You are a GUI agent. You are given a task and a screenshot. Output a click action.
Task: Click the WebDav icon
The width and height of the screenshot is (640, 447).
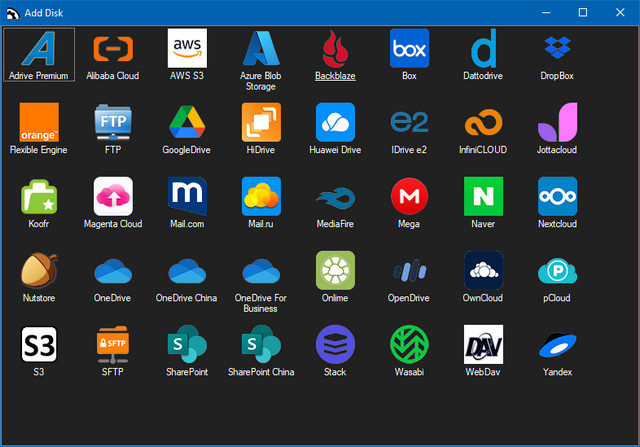(x=483, y=344)
